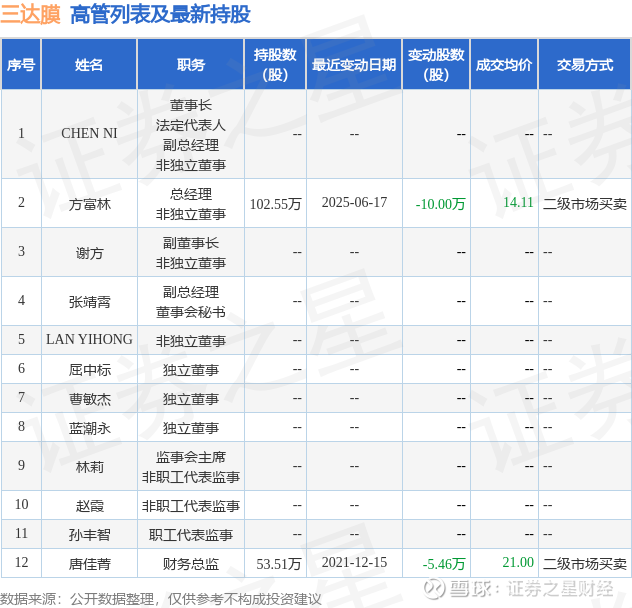This screenshot has width=632, height=608.
Task: Click the date 2025-06-17
Action: 354,202
